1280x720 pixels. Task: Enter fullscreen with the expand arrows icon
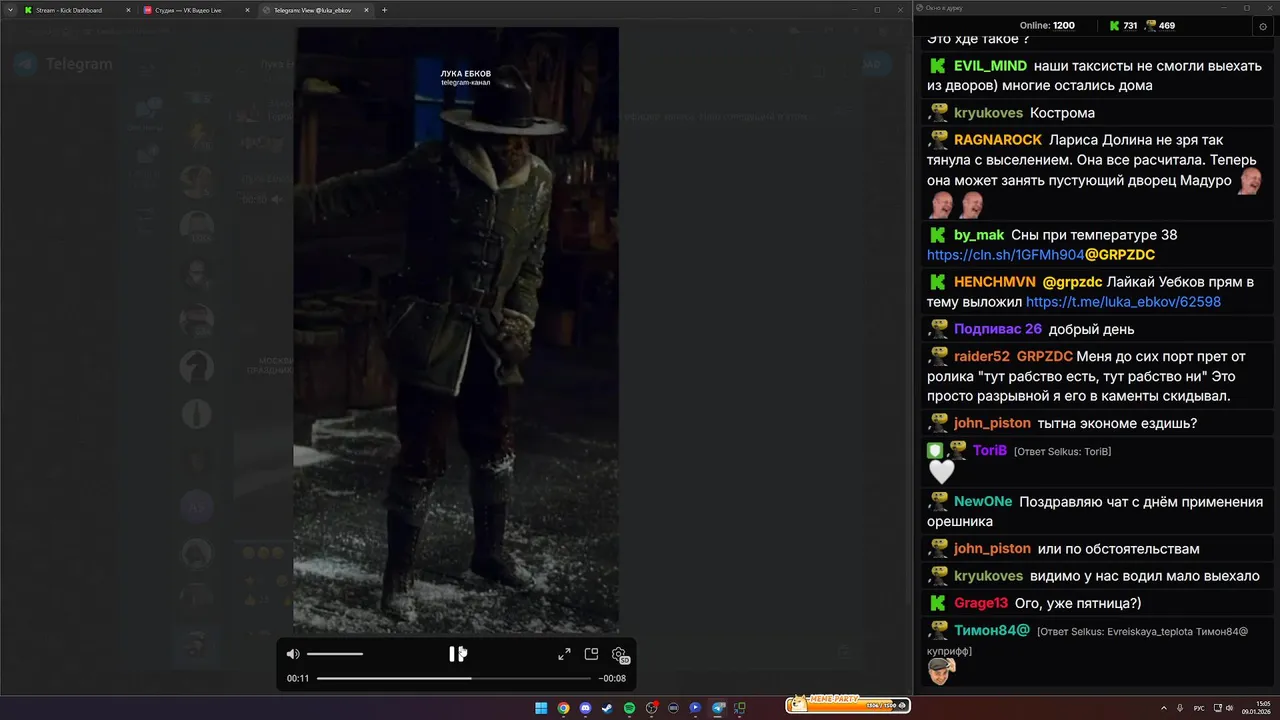click(564, 654)
